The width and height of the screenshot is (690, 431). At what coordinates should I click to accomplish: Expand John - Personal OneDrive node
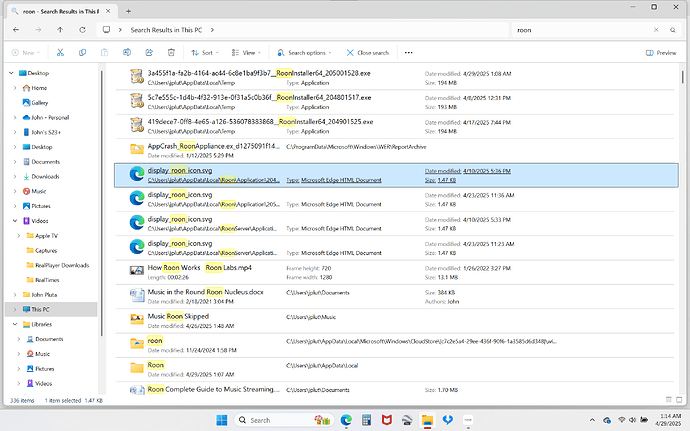point(15,117)
